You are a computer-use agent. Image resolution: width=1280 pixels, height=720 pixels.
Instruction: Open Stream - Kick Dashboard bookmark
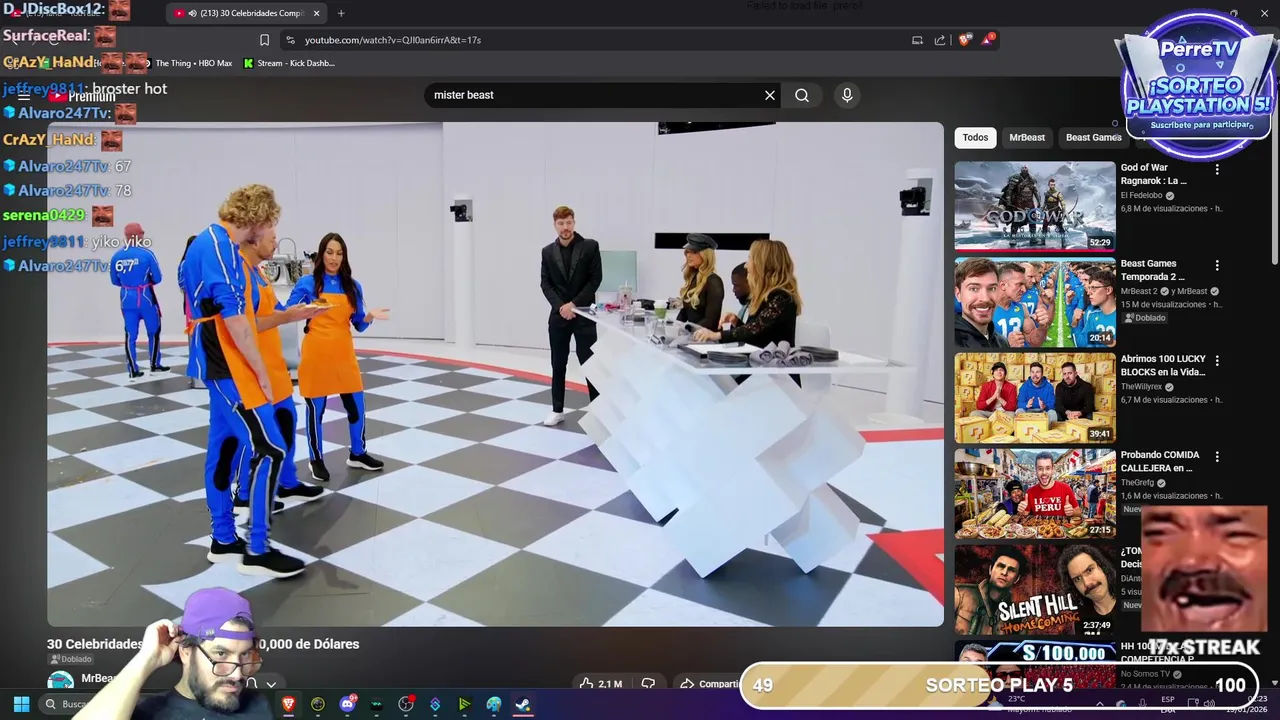click(x=290, y=63)
